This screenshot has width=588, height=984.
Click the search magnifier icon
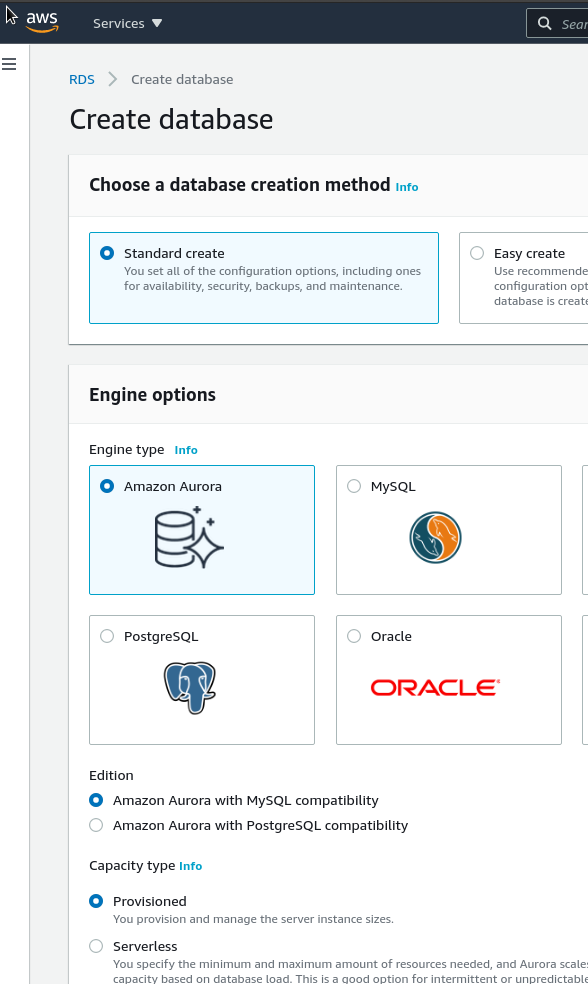544,23
